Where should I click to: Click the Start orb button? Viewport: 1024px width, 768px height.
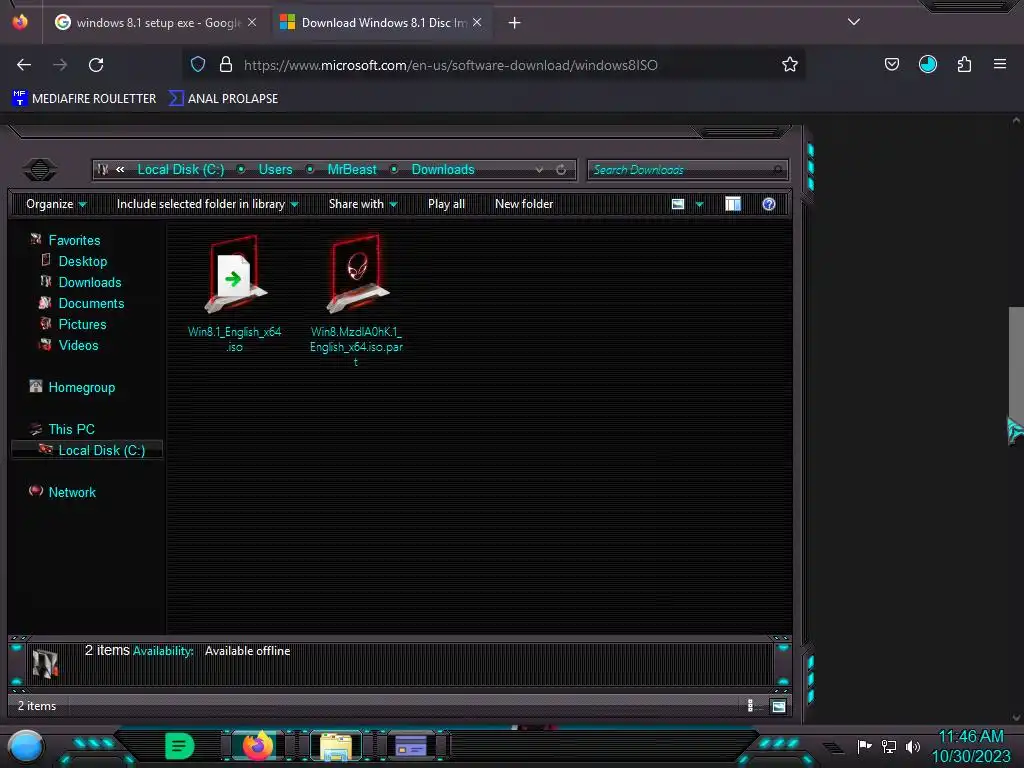click(x=26, y=747)
